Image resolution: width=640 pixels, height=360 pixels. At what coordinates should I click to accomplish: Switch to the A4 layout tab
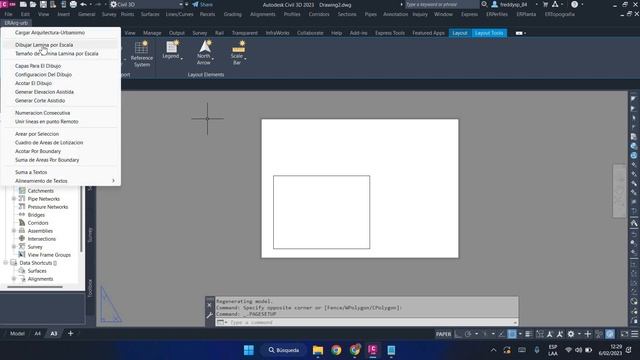37,333
